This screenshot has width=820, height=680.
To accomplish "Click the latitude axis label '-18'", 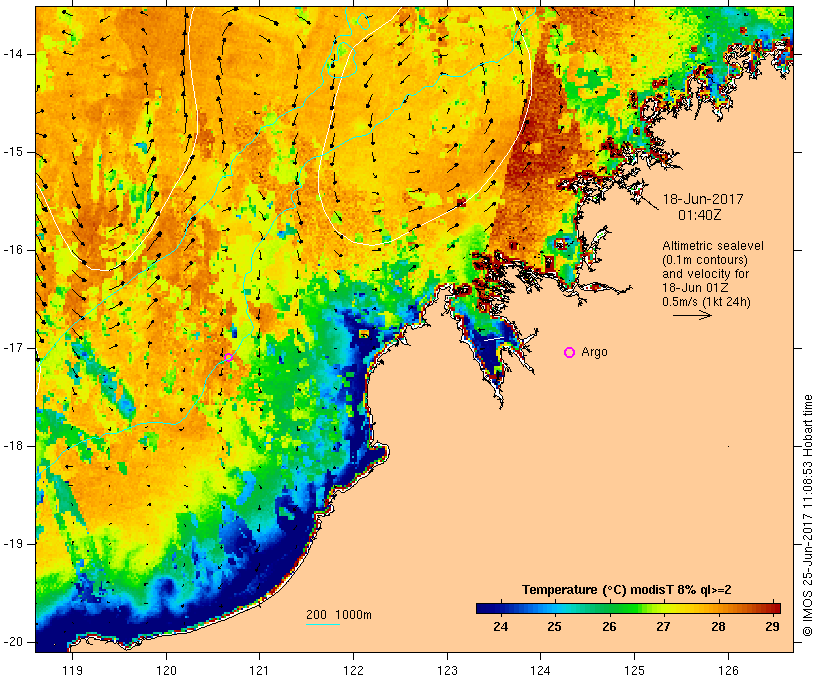I will click(x=13, y=446).
